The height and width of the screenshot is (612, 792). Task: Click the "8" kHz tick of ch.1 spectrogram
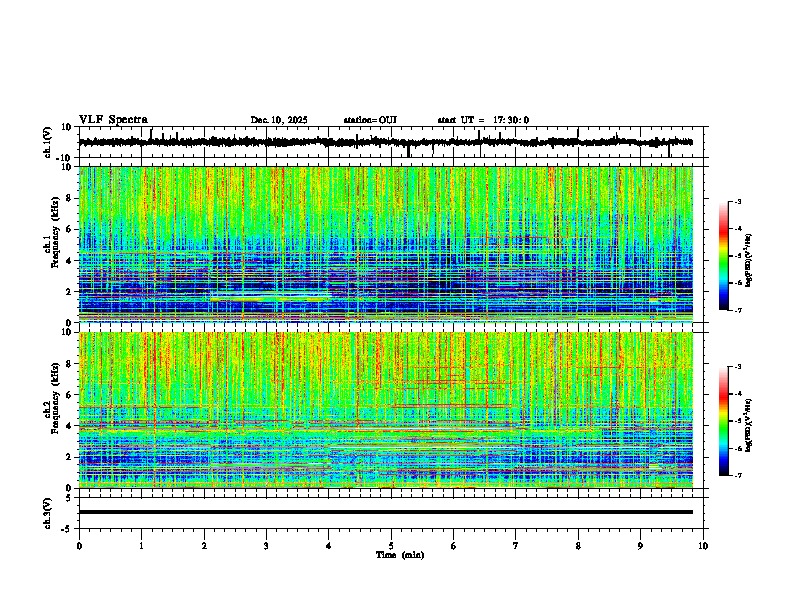70,198
